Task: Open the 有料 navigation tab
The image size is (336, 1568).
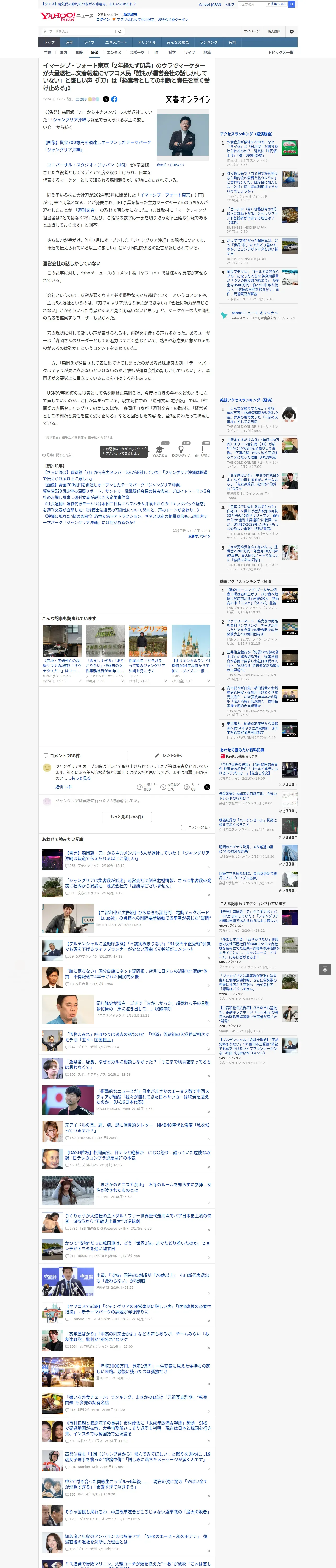Action: pos(232,43)
